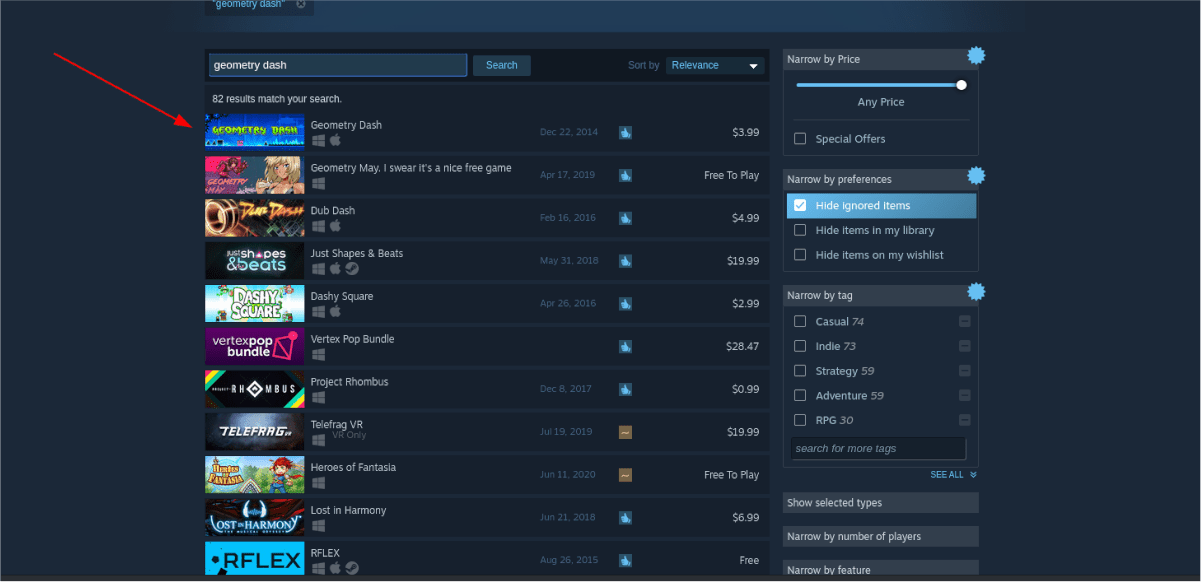Expand Narrow by number of players section
The width and height of the screenshot is (1201, 582).
coord(881,537)
